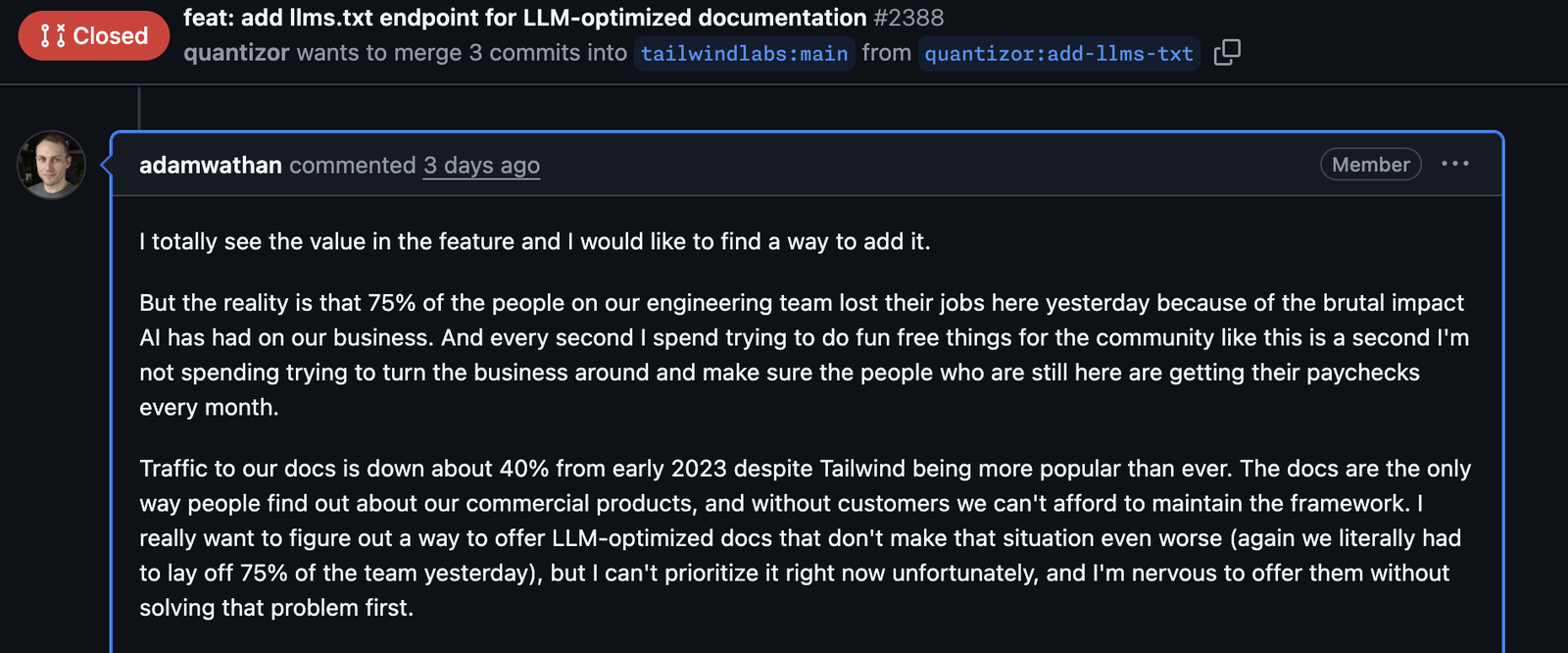Viewport: 1568px width, 653px height.
Task: Open the '3 days ago' timestamp permalink
Action: point(481,166)
